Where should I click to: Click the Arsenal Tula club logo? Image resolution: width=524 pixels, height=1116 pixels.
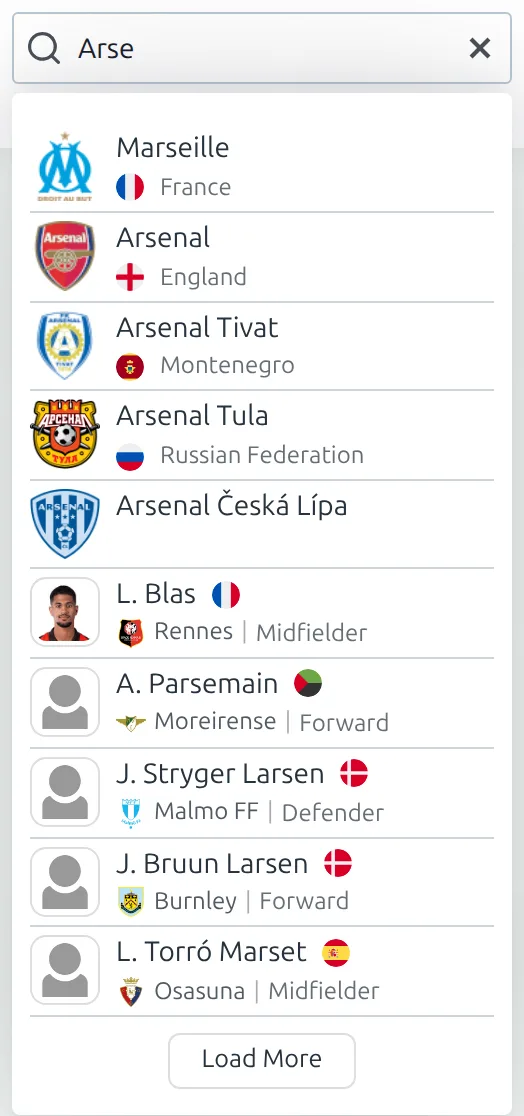pos(65,433)
